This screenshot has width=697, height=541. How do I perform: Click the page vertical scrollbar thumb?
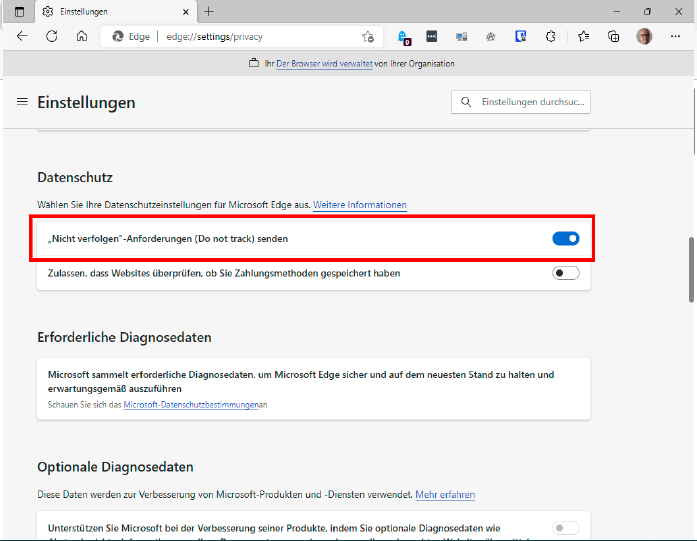pos(691,270)
